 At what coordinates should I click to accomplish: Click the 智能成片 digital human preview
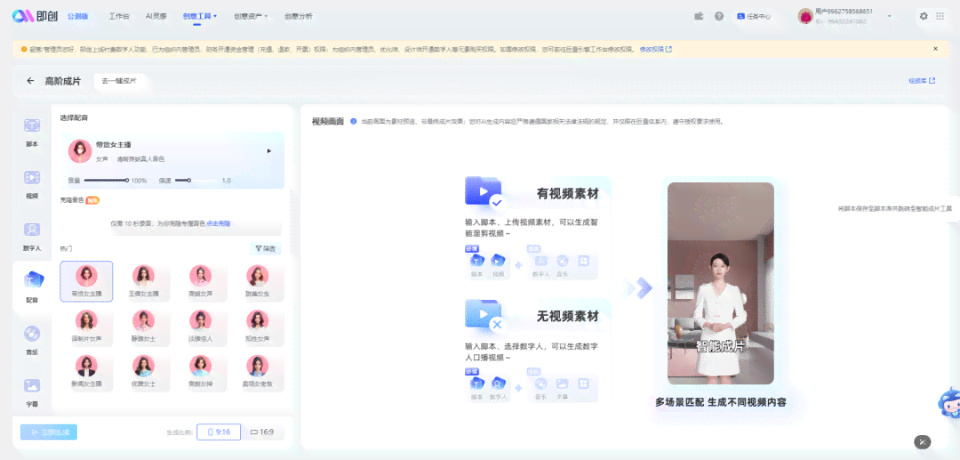pos(721,283)
